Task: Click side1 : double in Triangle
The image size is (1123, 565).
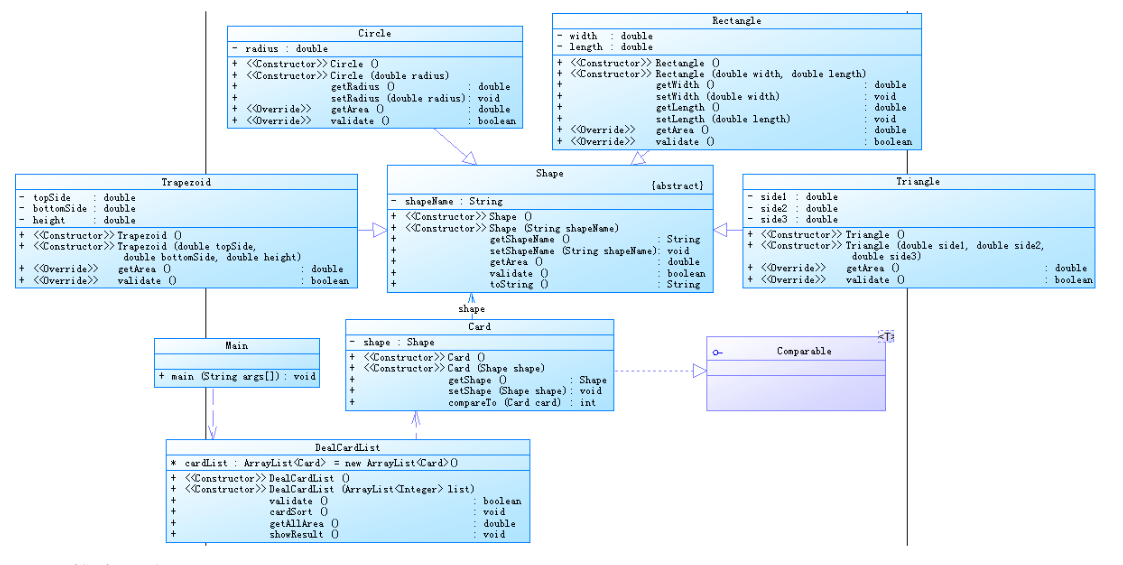Action: 799,197
